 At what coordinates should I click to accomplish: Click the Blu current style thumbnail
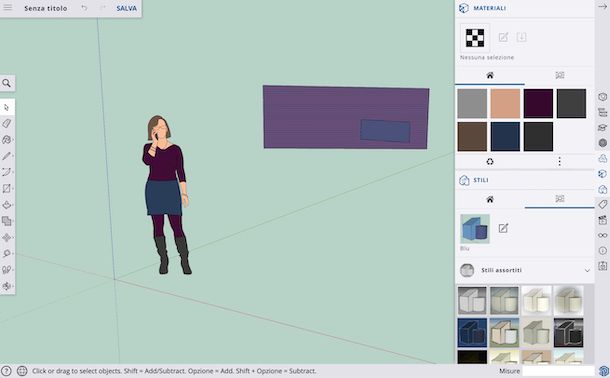[x=475, y=229]
